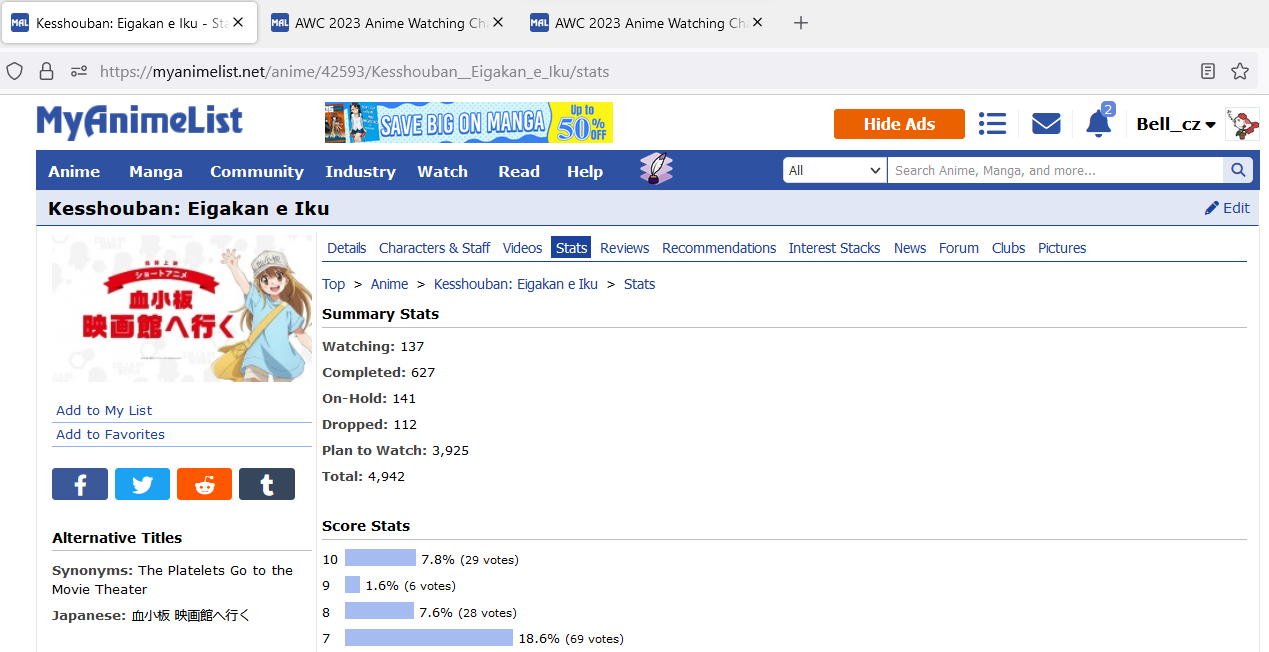Open your anime list via the list icon
Image resolution: width=1269 pixels, height=652 pixels.
992,123
